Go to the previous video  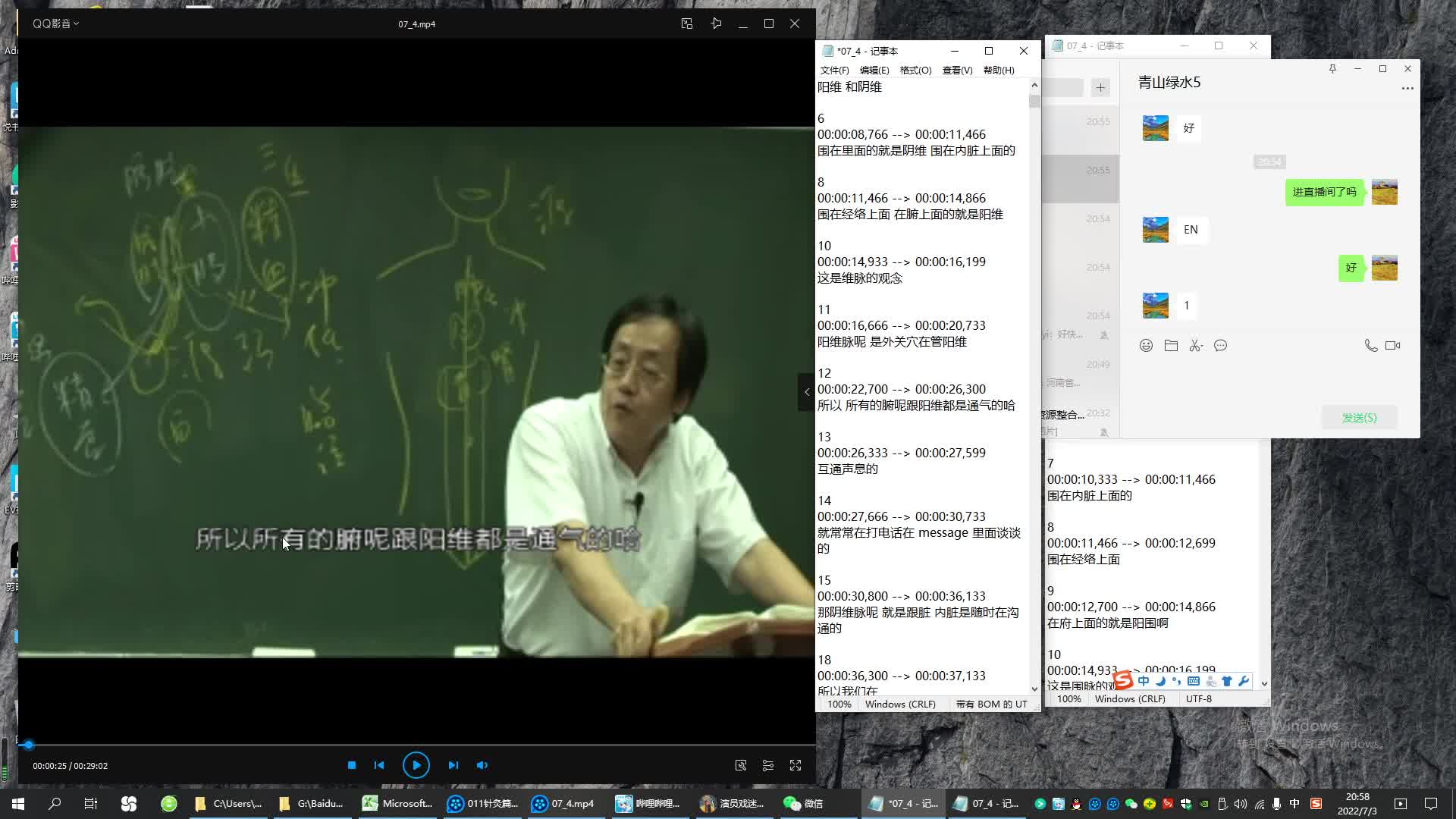379,765
